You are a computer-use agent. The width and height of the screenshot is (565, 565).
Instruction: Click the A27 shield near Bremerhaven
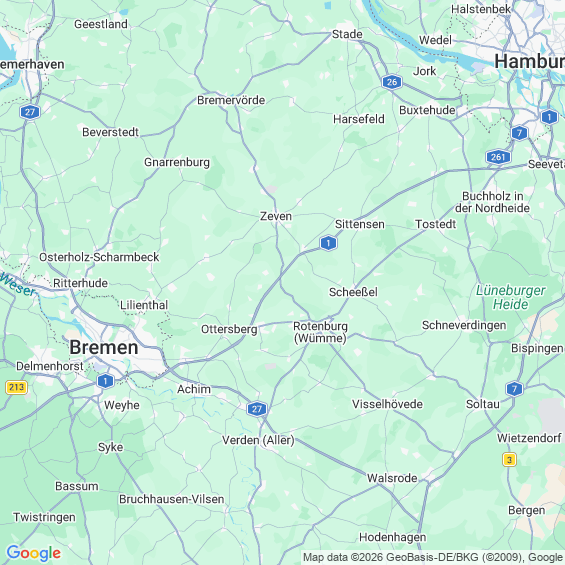coord(30,112)
